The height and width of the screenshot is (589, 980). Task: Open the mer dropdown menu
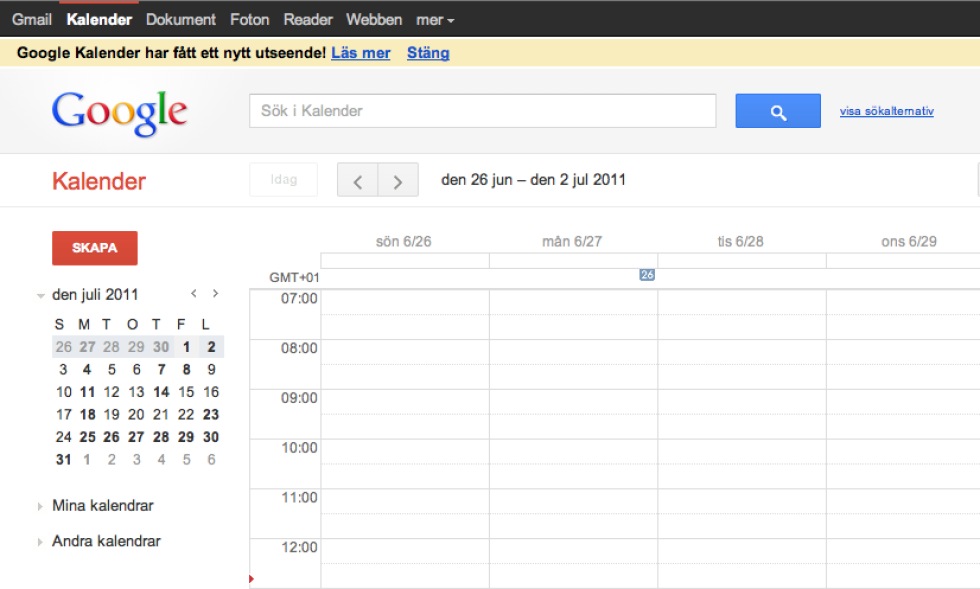[435, 20]
